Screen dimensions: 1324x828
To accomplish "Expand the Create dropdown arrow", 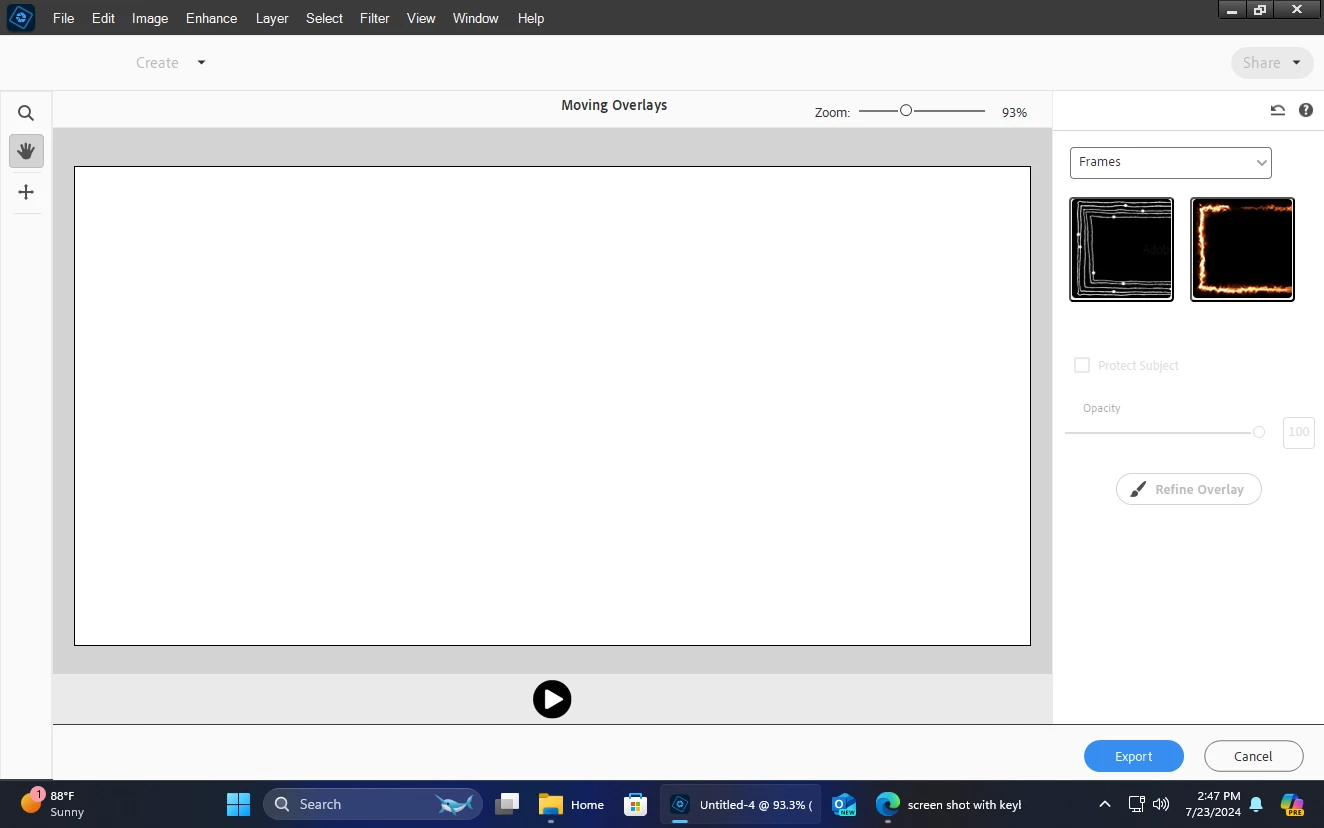I will 201,62.
